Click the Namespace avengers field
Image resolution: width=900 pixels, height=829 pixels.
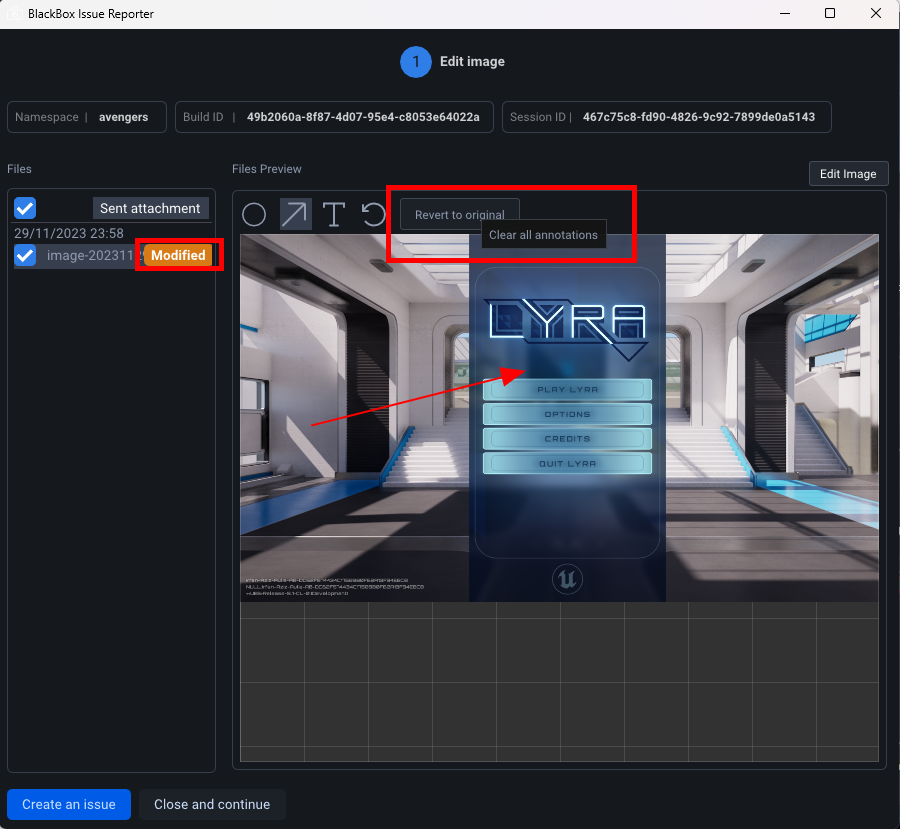coord(87,117)
